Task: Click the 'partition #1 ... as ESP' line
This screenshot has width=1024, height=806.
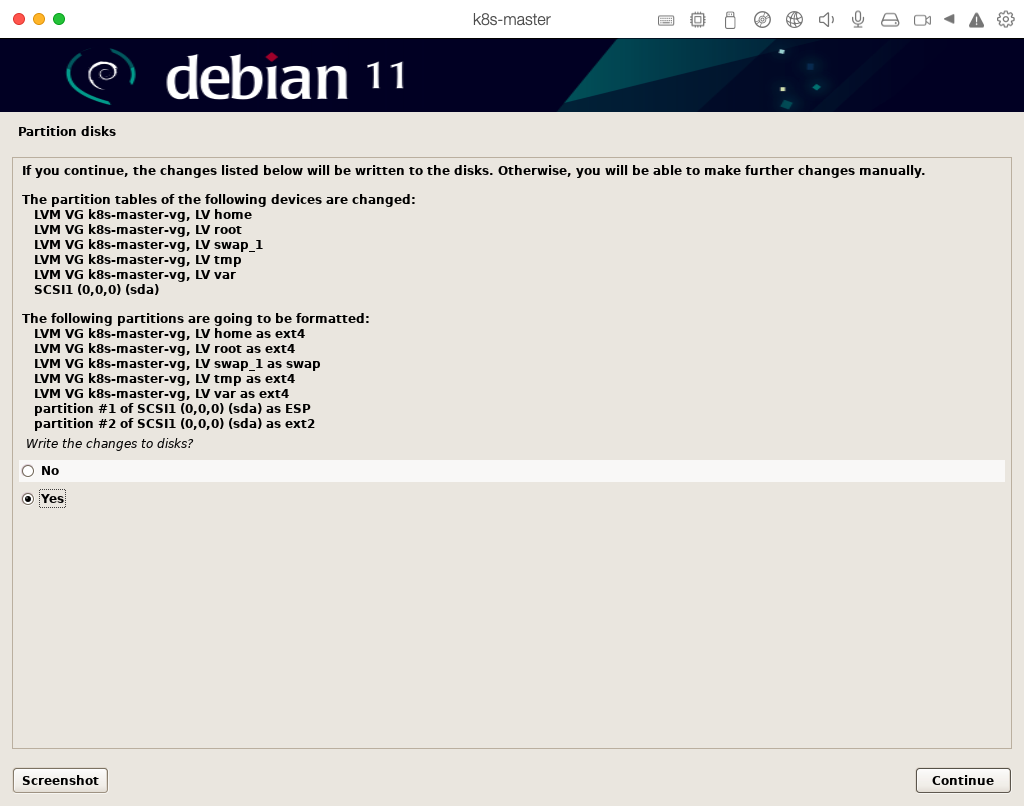Action: click(172, 409)
